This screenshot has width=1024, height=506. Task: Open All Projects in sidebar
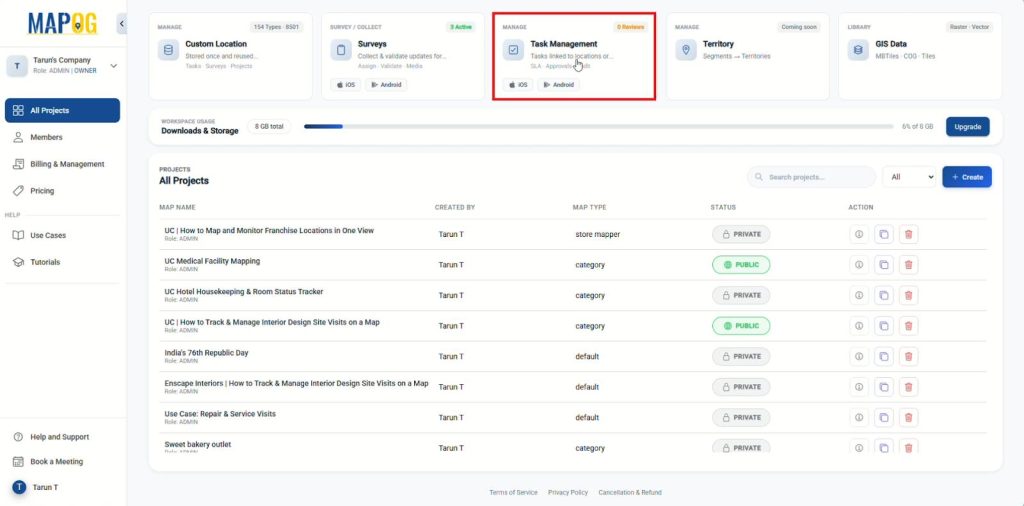coord(62,110)
